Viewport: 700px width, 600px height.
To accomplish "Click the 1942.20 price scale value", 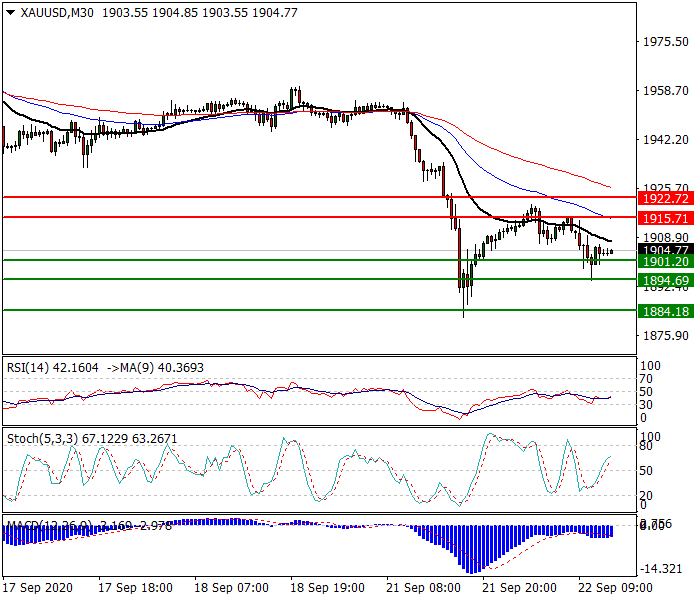I will pyautogui.click(x=666, y=140).
